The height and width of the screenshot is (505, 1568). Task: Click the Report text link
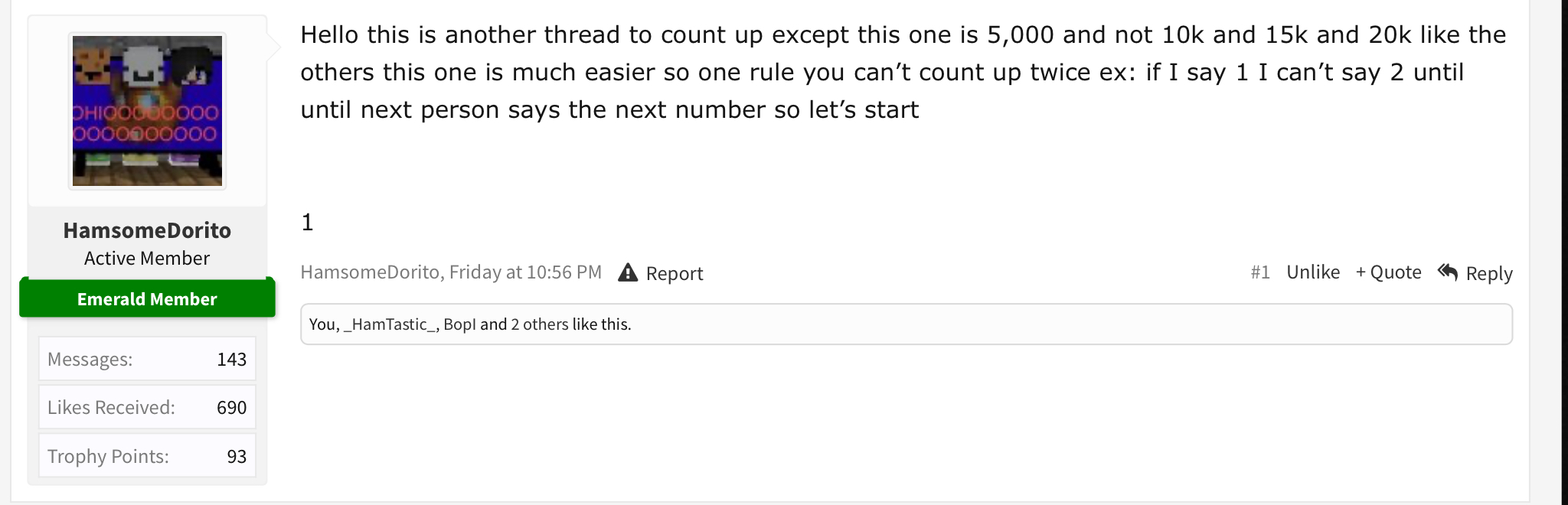point(675,273)
